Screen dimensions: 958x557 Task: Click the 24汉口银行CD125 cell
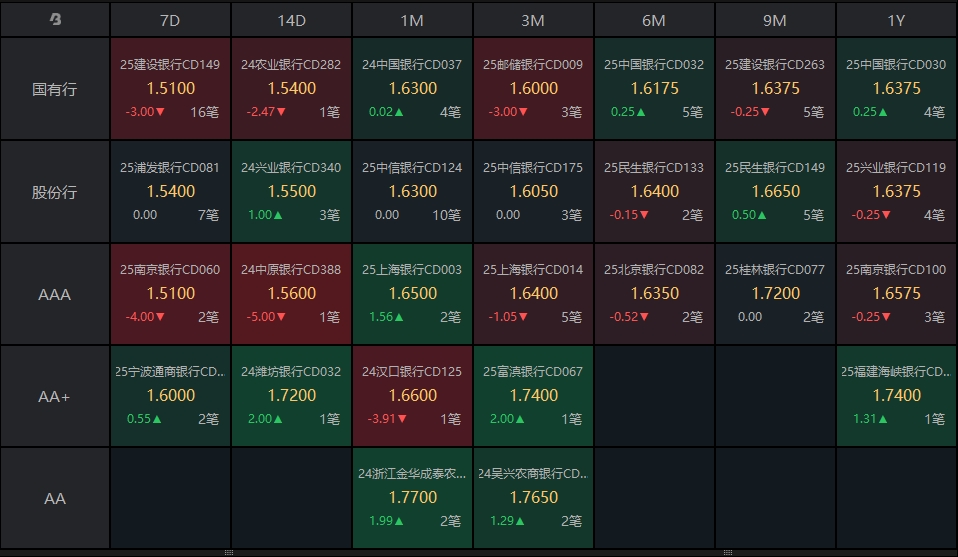click(412, 396)
